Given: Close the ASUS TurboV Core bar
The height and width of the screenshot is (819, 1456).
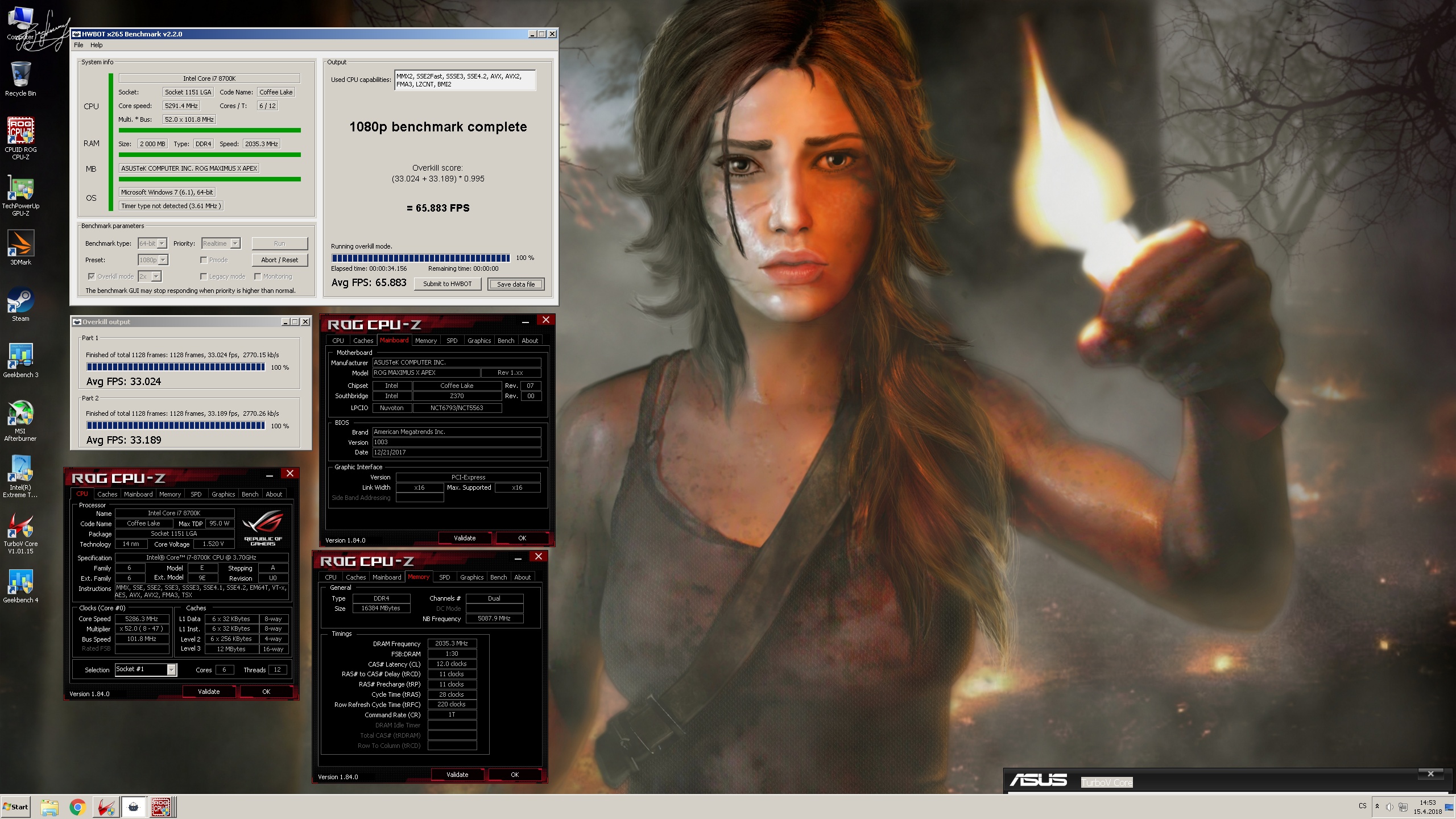Looking at the screenshot, I should coord(1430,773).
